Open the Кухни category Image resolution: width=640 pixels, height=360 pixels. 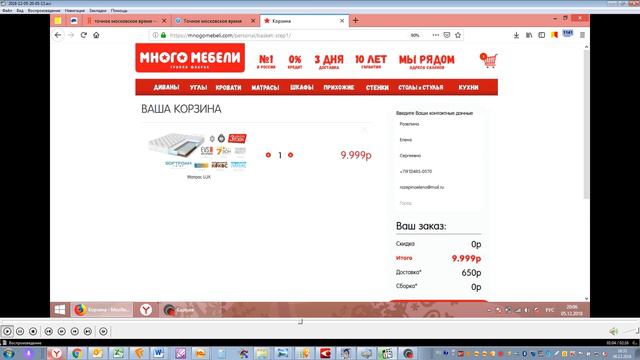[468, 87]
